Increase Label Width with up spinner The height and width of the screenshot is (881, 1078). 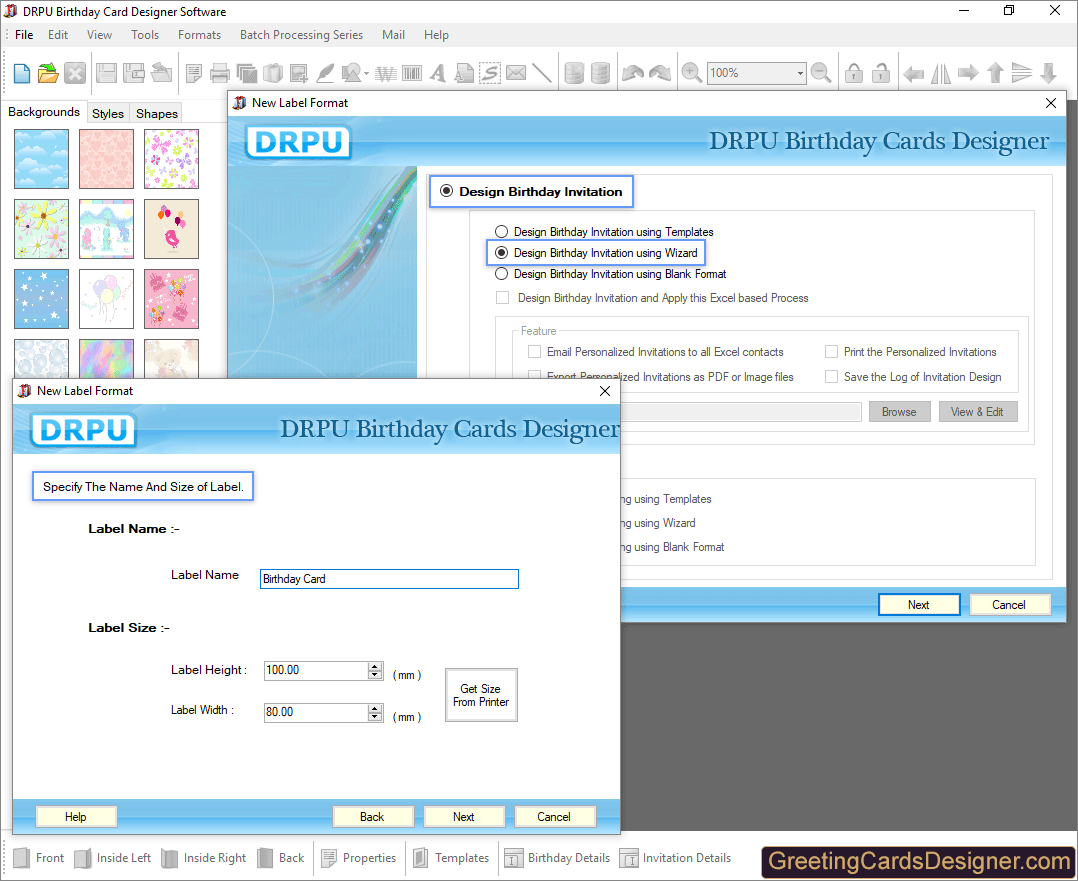[375, 708]
